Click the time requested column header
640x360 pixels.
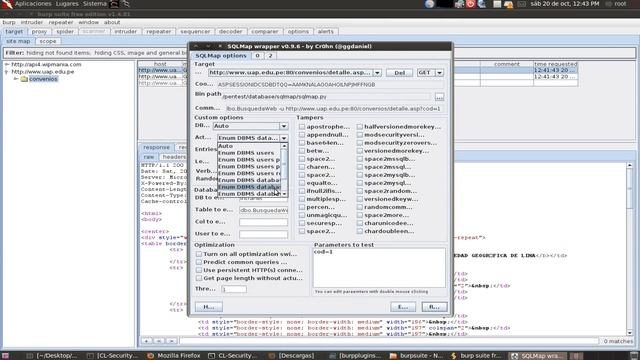point(555,64)
